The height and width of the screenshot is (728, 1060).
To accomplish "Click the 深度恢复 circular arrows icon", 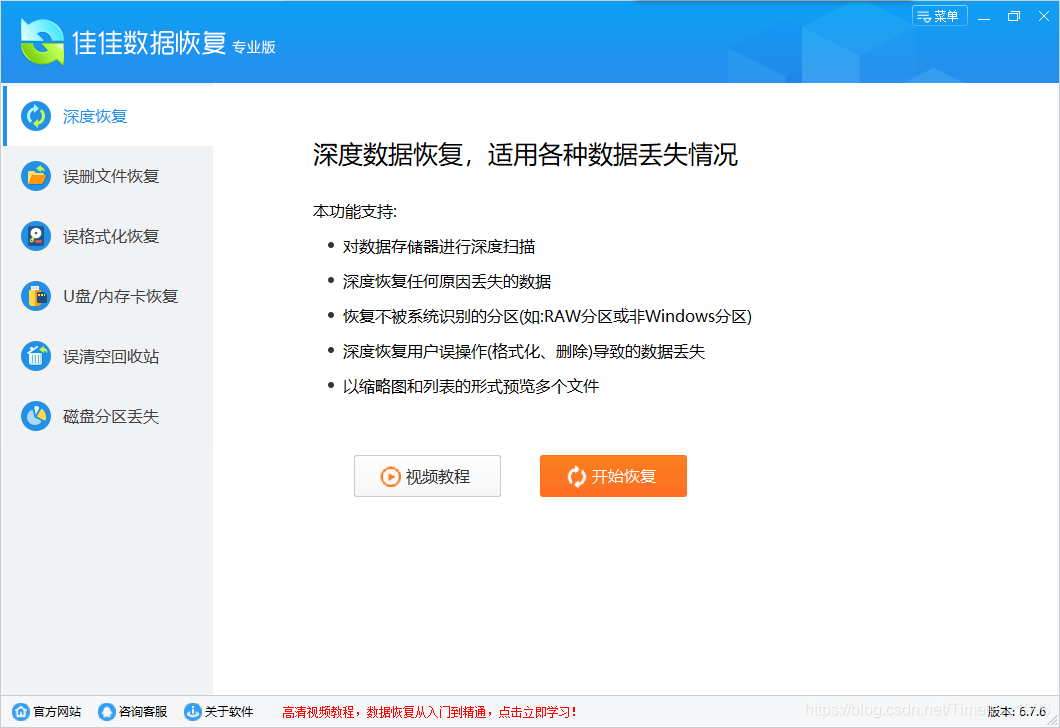I will click(36, 116).
